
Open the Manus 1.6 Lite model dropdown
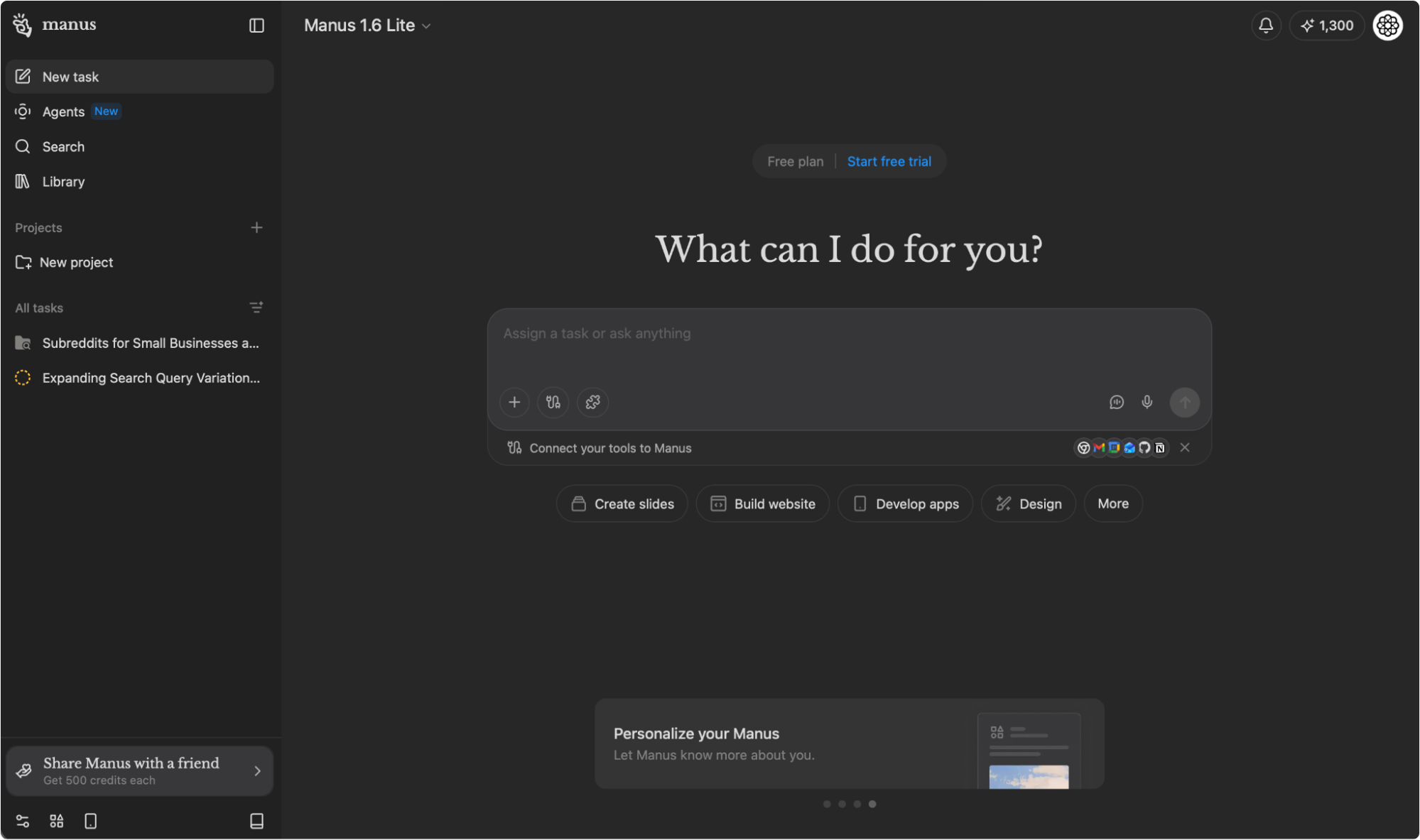pos(367,25)
